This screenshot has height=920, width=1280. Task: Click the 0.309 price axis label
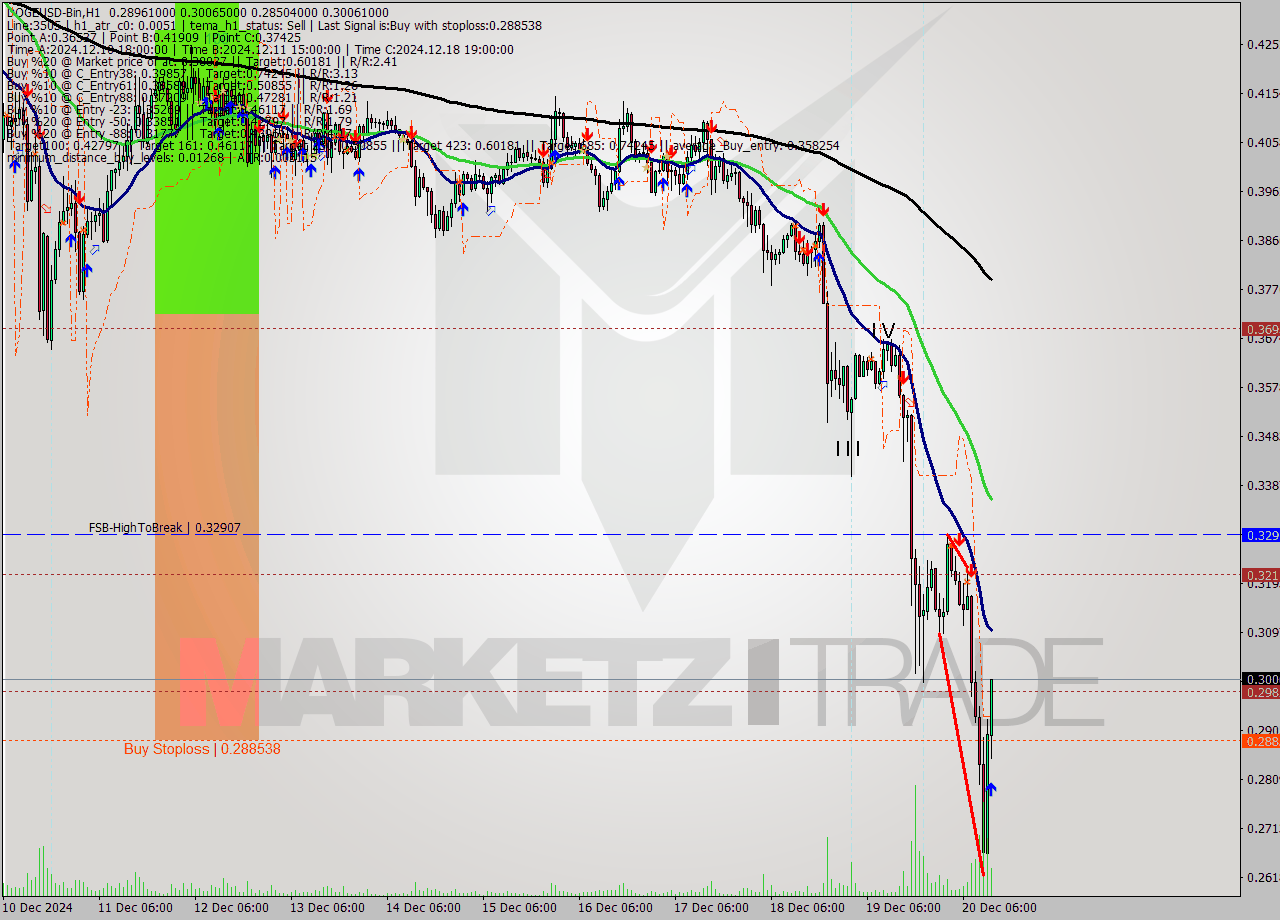coord(1262,632)
